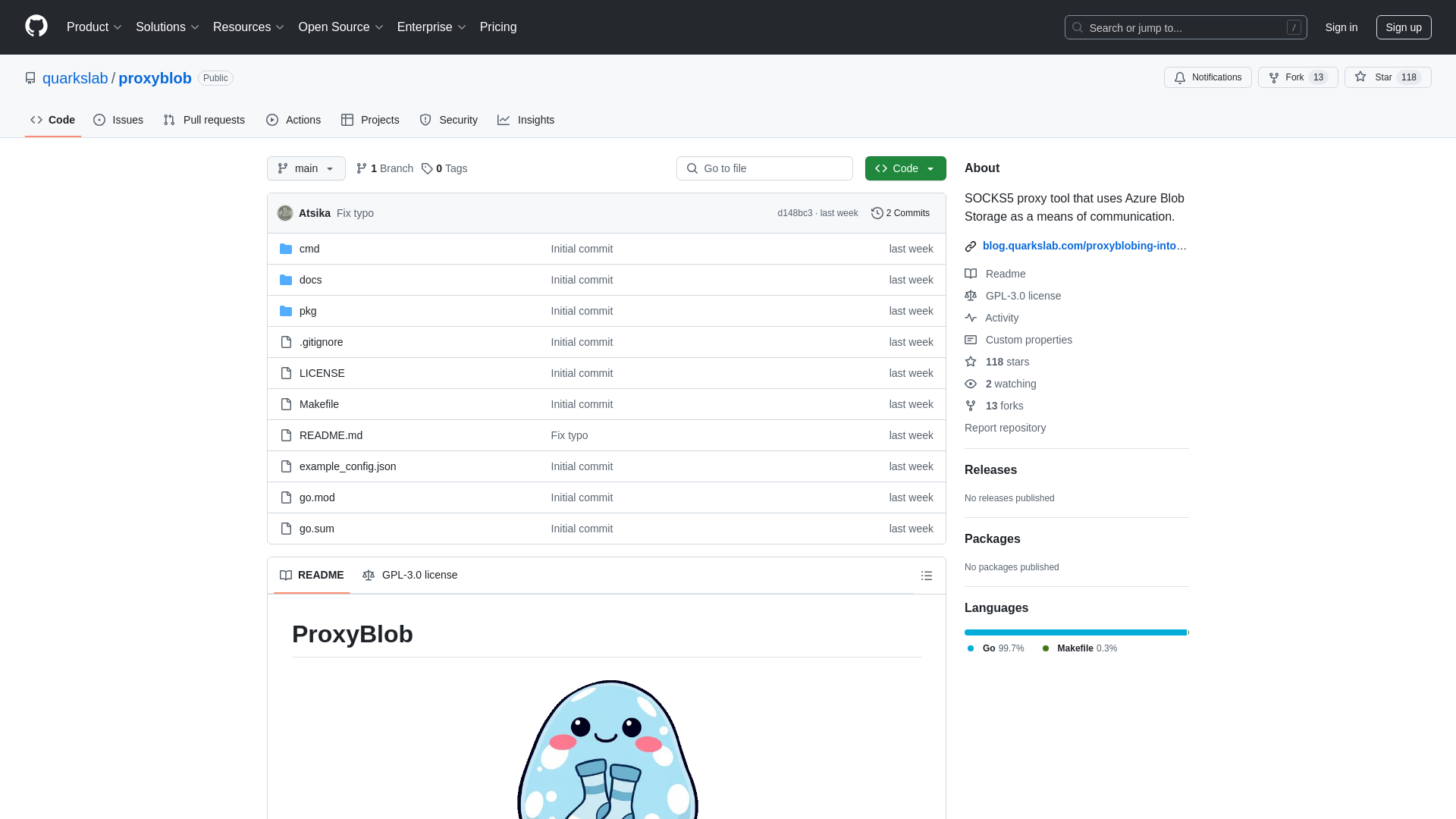This screenshot has width=1456, height=819.
Task: Open the green Code dropdown
Action: (905, 168)
